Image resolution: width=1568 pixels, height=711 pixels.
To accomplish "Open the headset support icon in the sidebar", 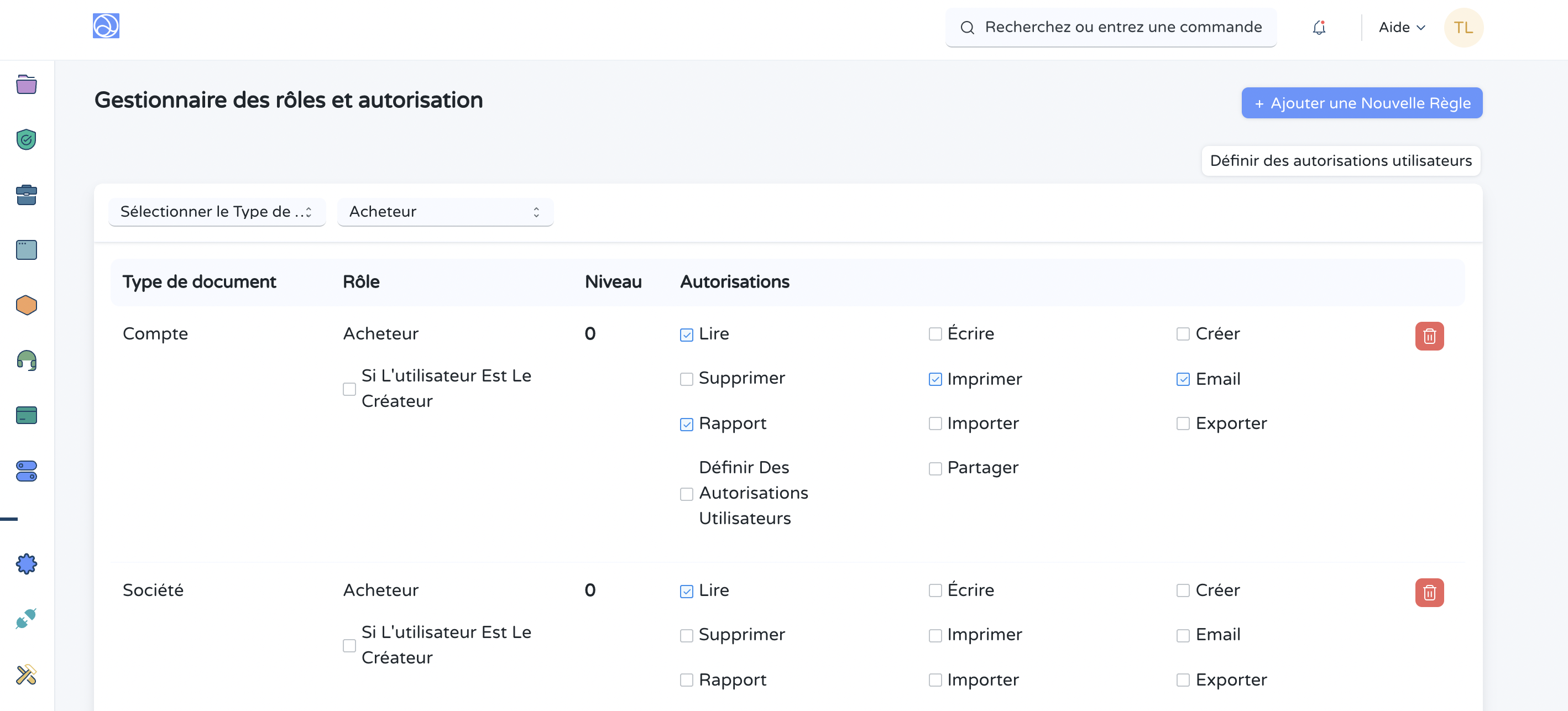I will 25,360.
